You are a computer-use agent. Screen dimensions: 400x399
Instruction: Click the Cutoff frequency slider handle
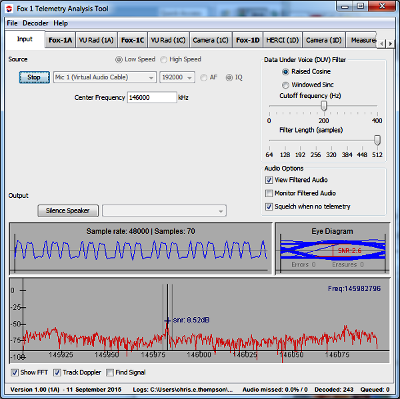tap(324, 106)
